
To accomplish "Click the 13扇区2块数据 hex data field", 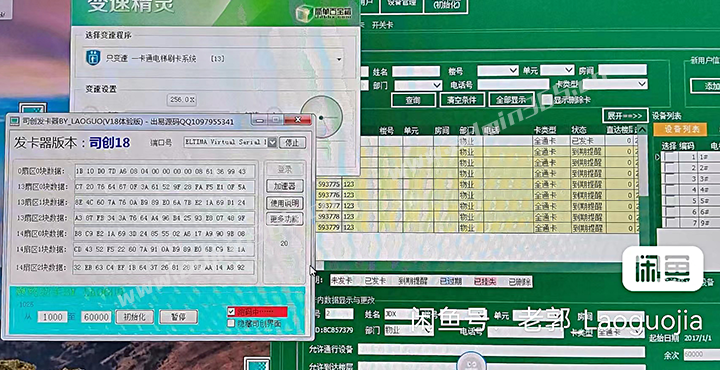I will click(x=164, y=218).
